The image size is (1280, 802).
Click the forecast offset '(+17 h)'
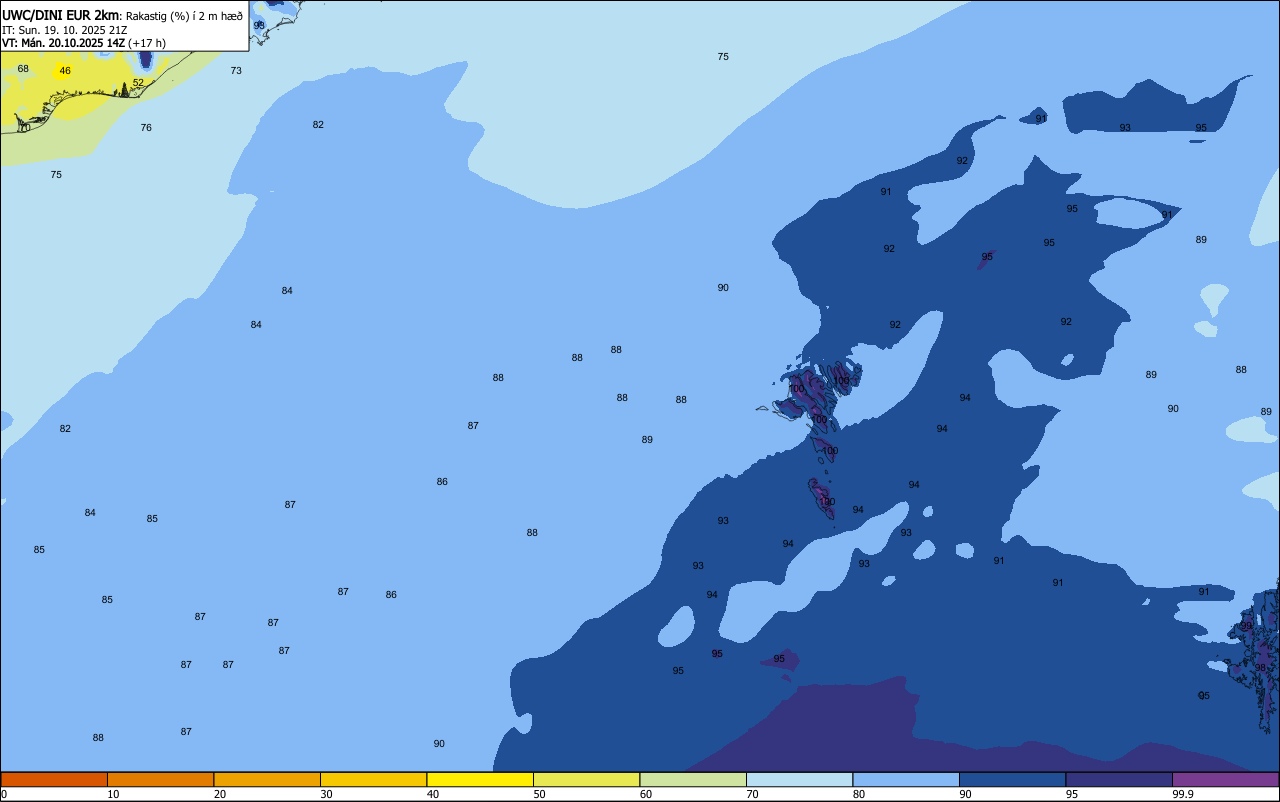coord(147,43)
